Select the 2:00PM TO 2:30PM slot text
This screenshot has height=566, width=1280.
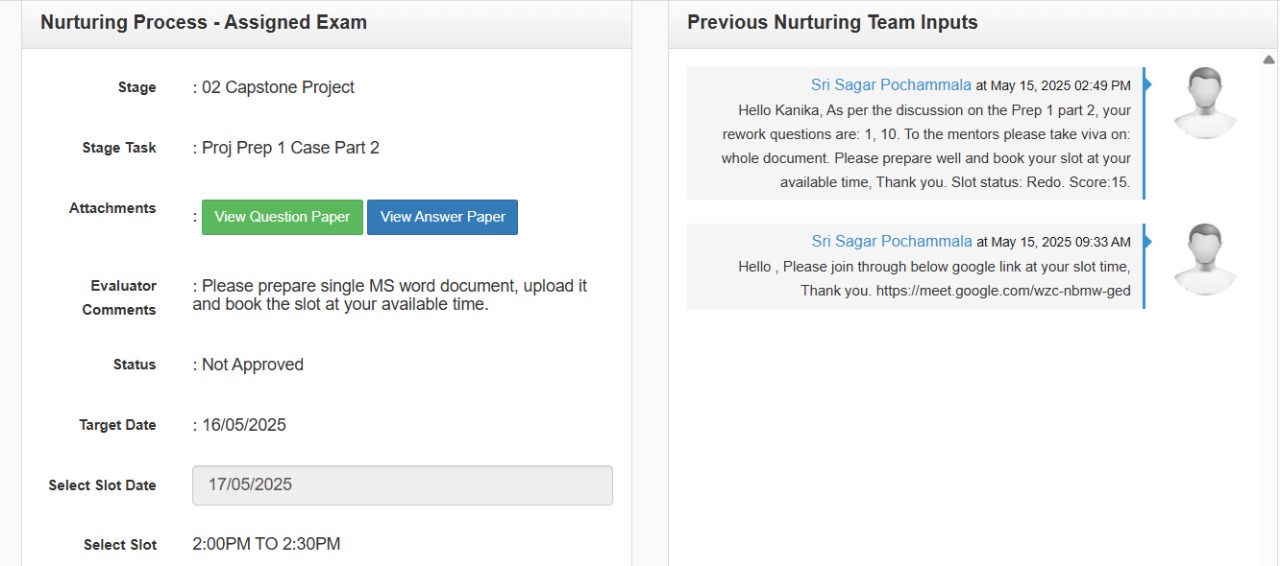[x=266, y=544]
